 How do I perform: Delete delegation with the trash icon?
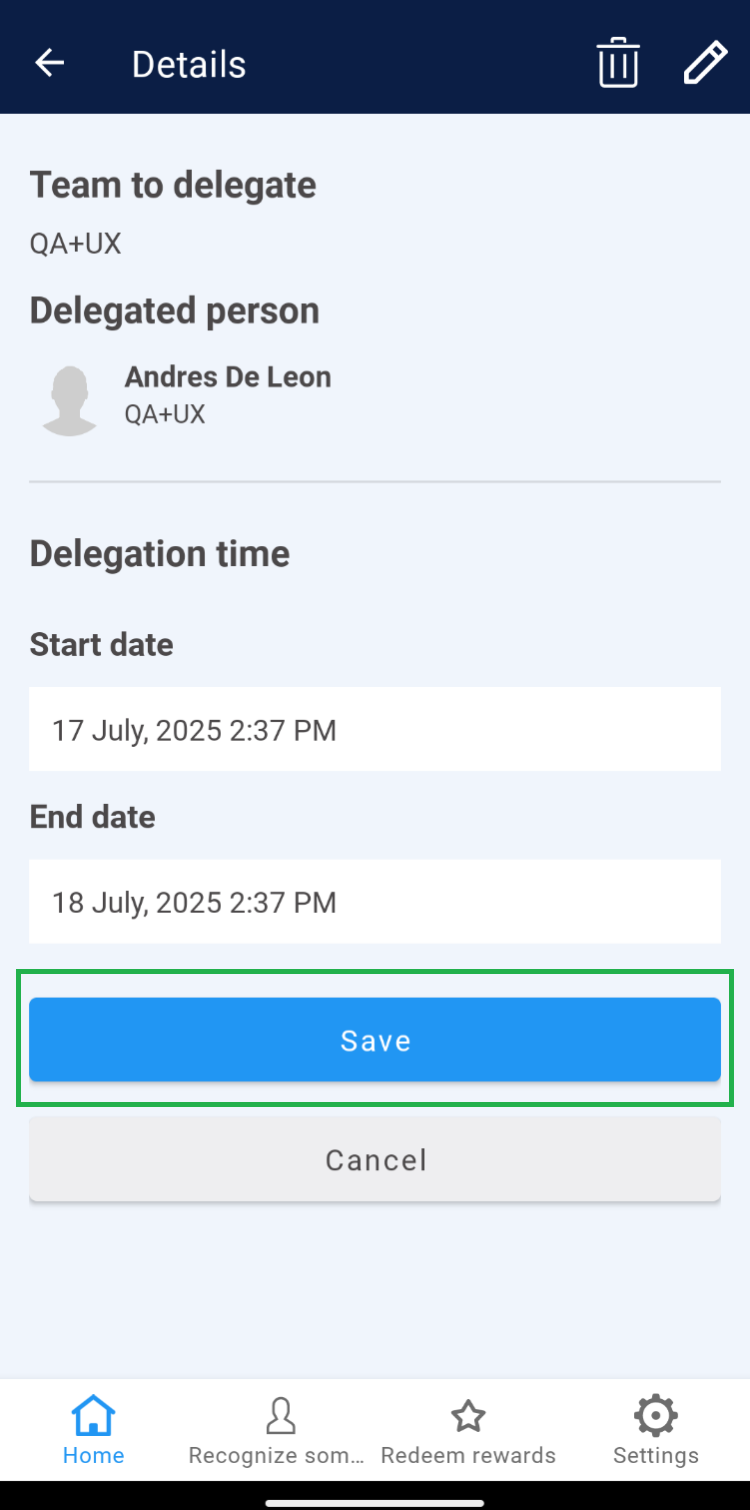click(x=618, y=63)
